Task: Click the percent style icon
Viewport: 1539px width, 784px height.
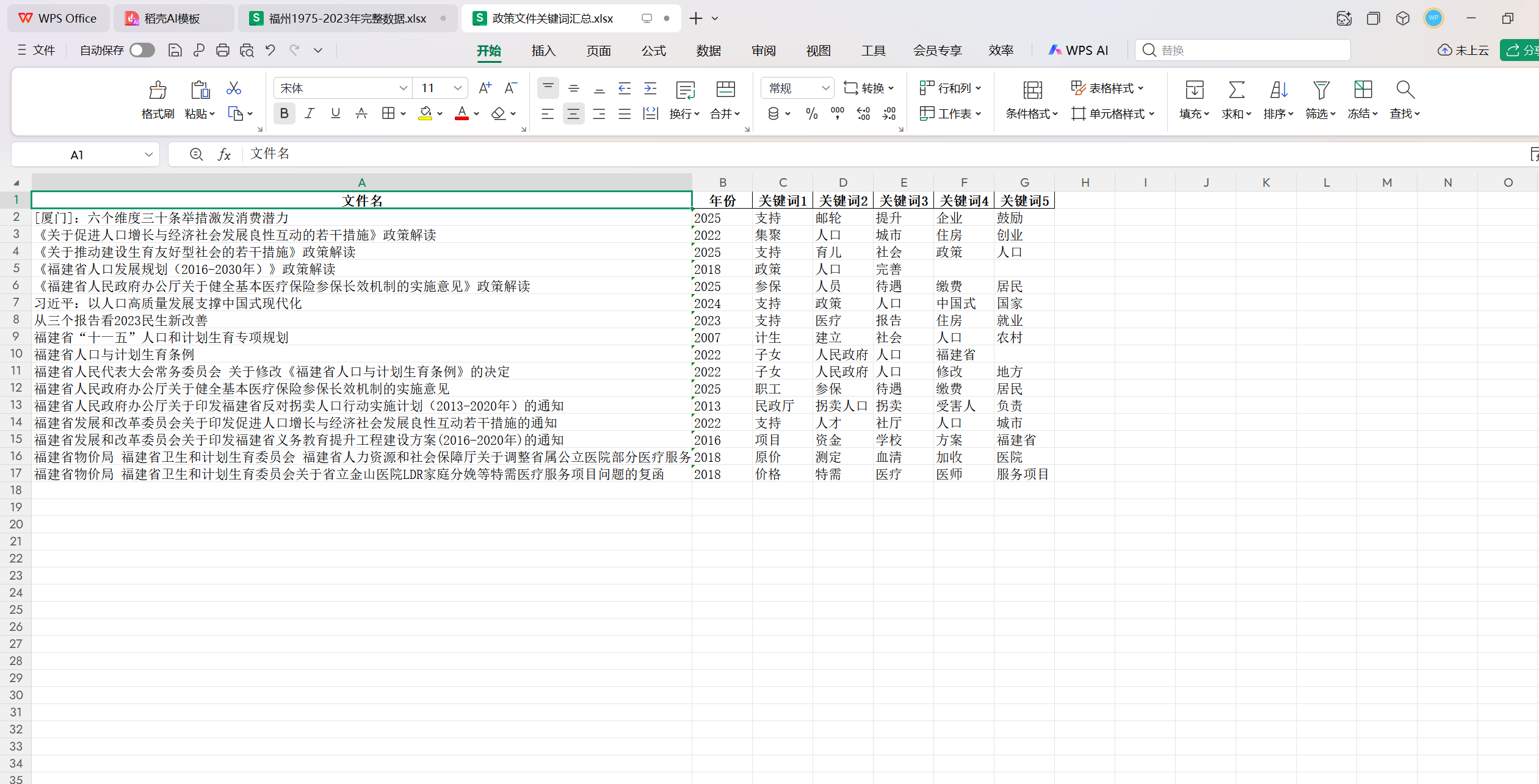Action: (x=811, y=114)
